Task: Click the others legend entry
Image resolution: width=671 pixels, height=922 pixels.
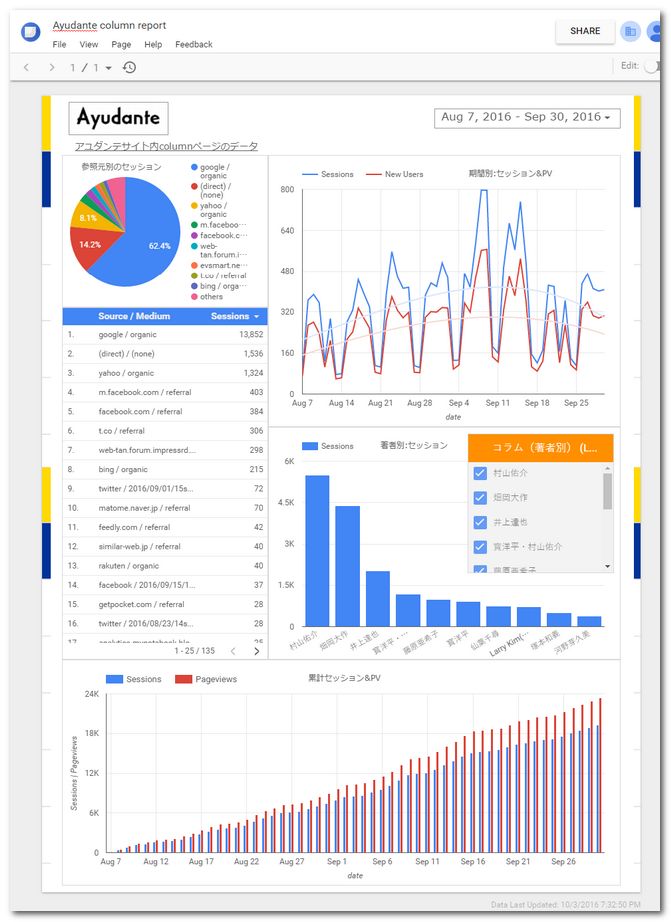Action: click(207, 297)
